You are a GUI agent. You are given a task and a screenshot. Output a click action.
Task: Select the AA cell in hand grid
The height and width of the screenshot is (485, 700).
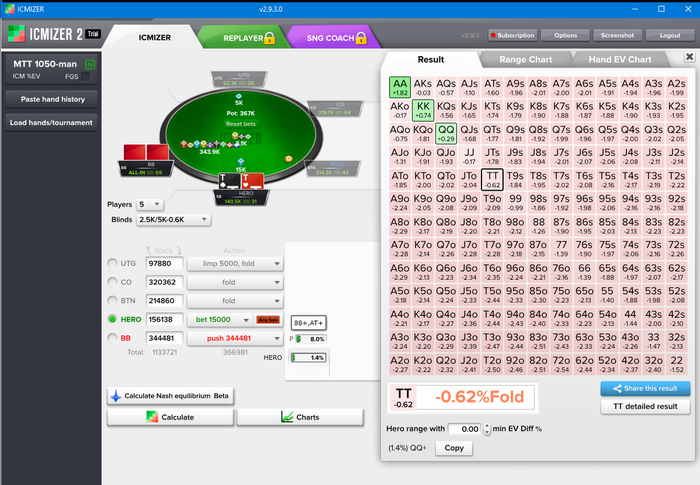(400, 87)
